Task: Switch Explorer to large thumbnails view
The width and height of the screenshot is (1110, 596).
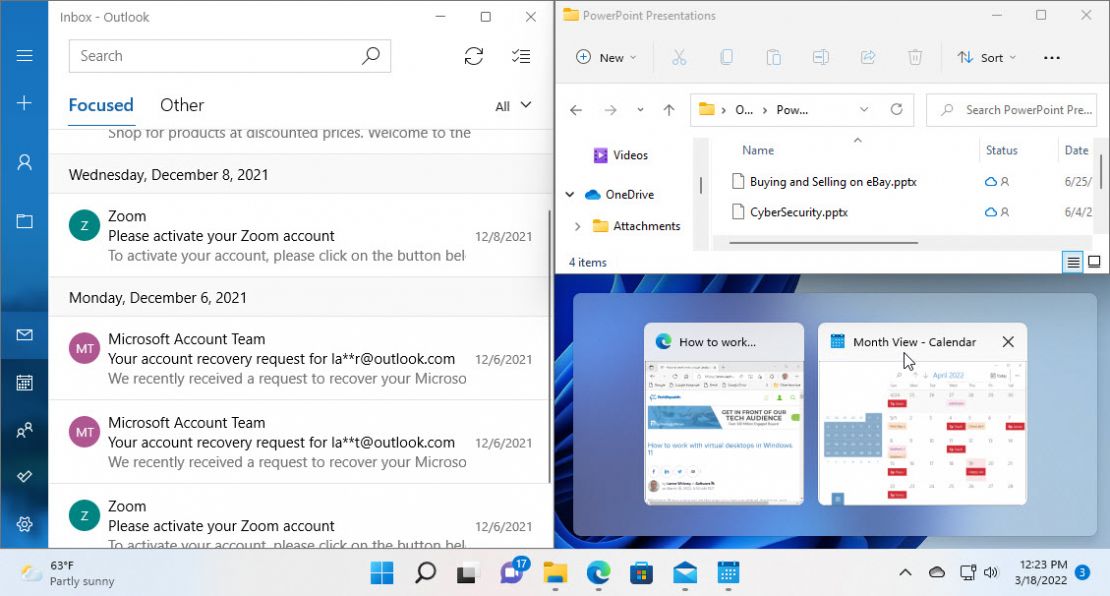Action: 1095,261
